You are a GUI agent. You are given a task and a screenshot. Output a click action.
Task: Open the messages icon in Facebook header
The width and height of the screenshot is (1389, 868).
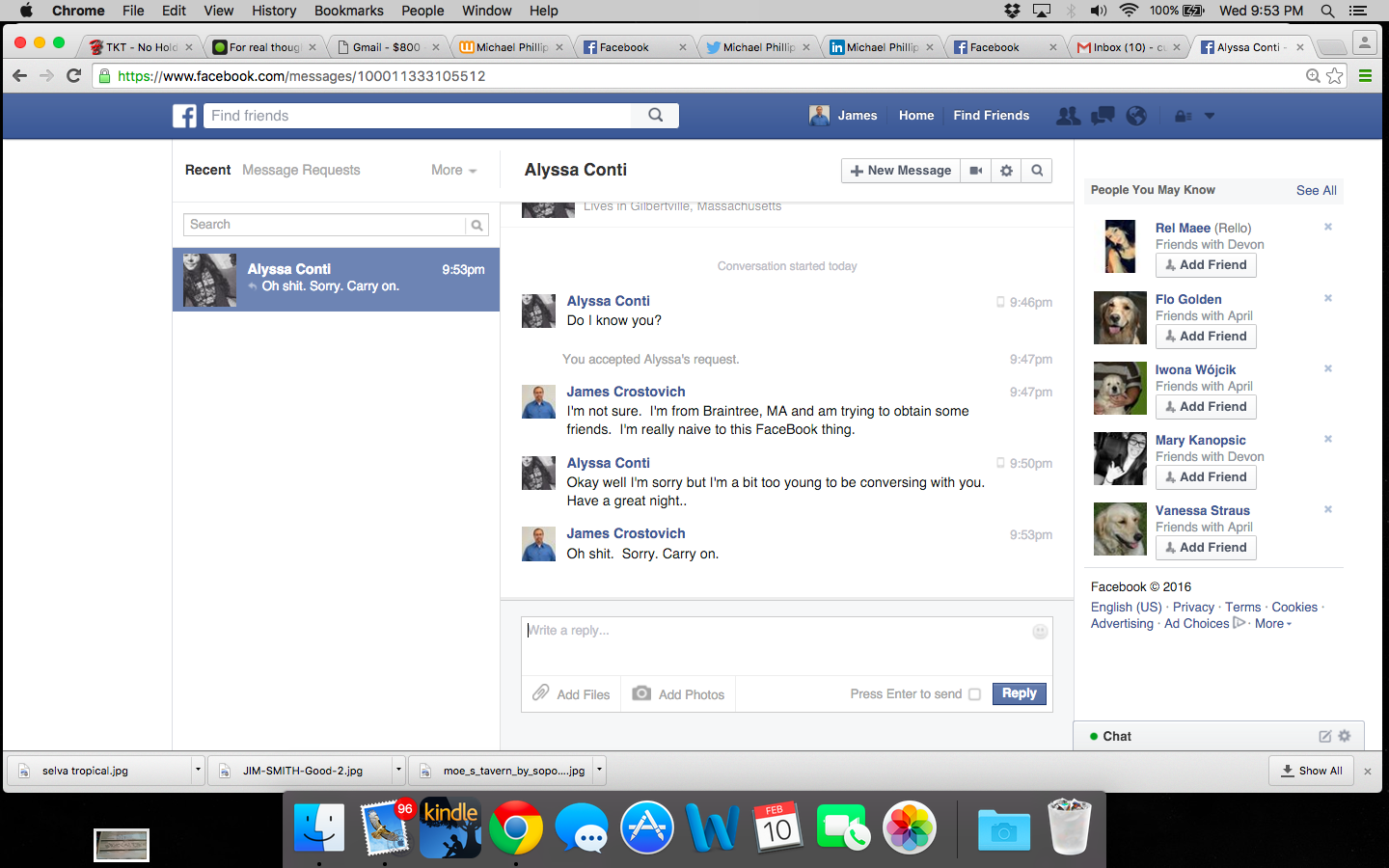(1103, 116)
